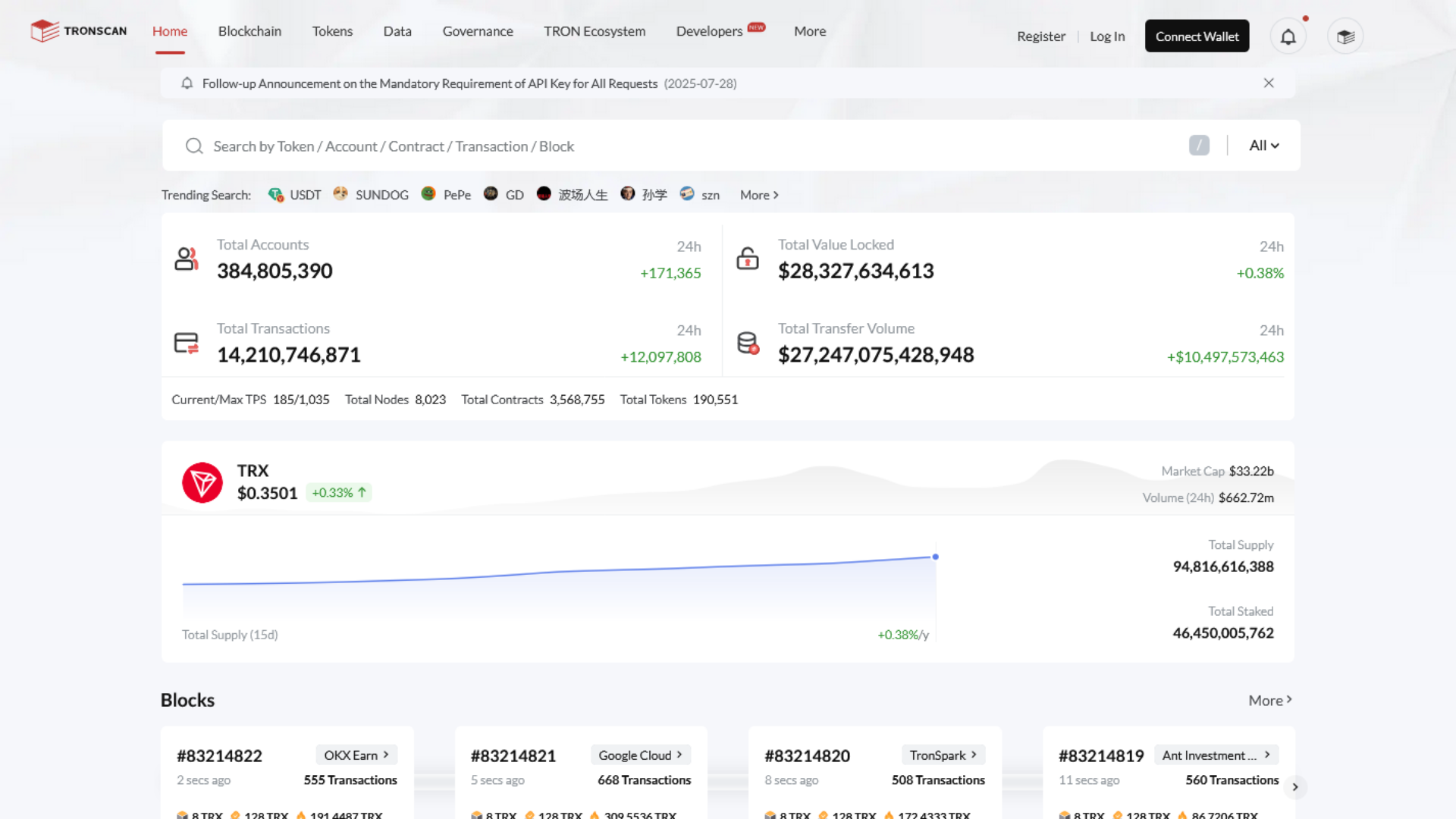Click the cube icon beside notifications
This screenshot has width=1456, height=819.
click(x=1345, y=36)
